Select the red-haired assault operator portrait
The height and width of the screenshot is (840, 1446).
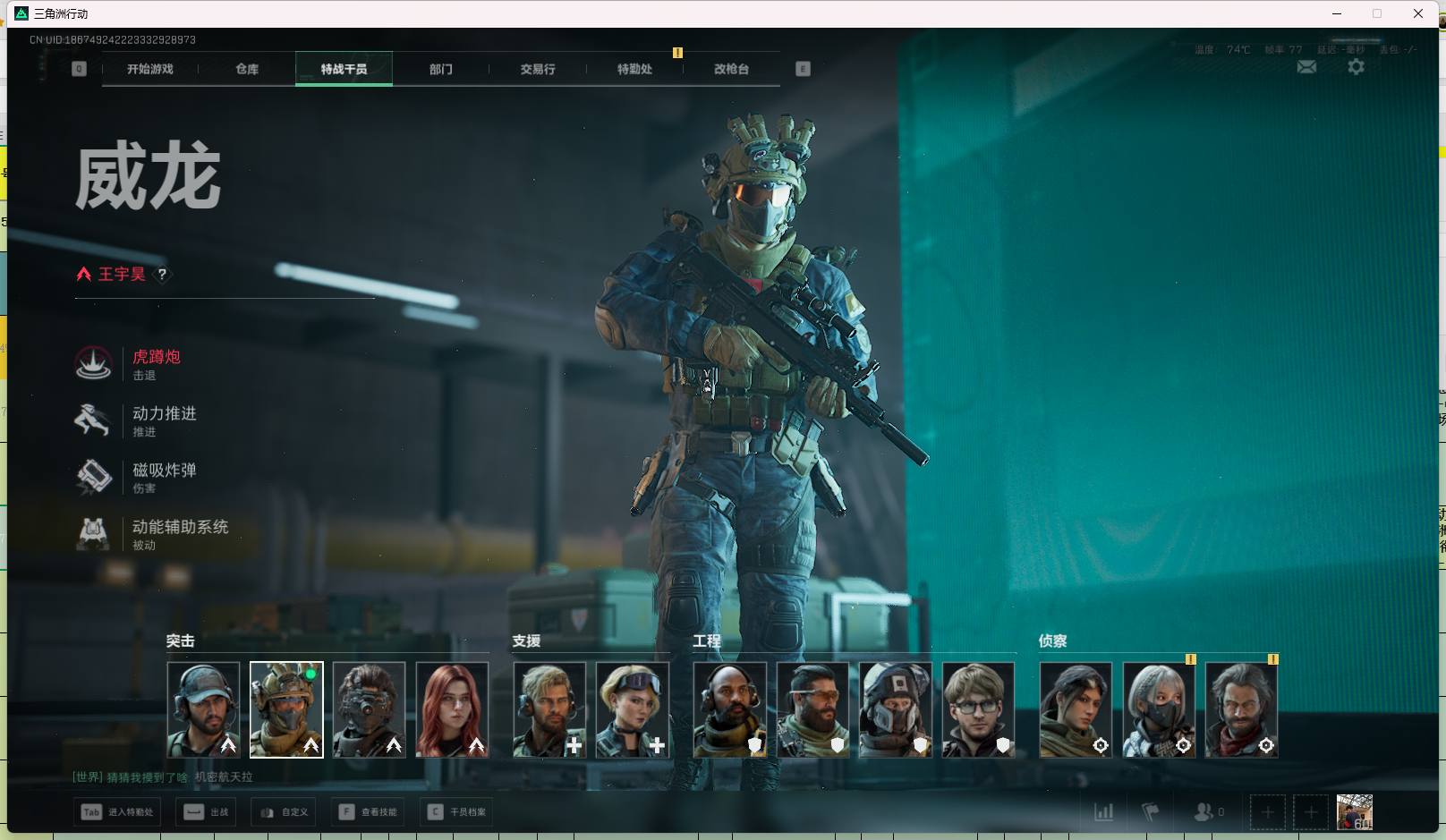tap(452, 709)
